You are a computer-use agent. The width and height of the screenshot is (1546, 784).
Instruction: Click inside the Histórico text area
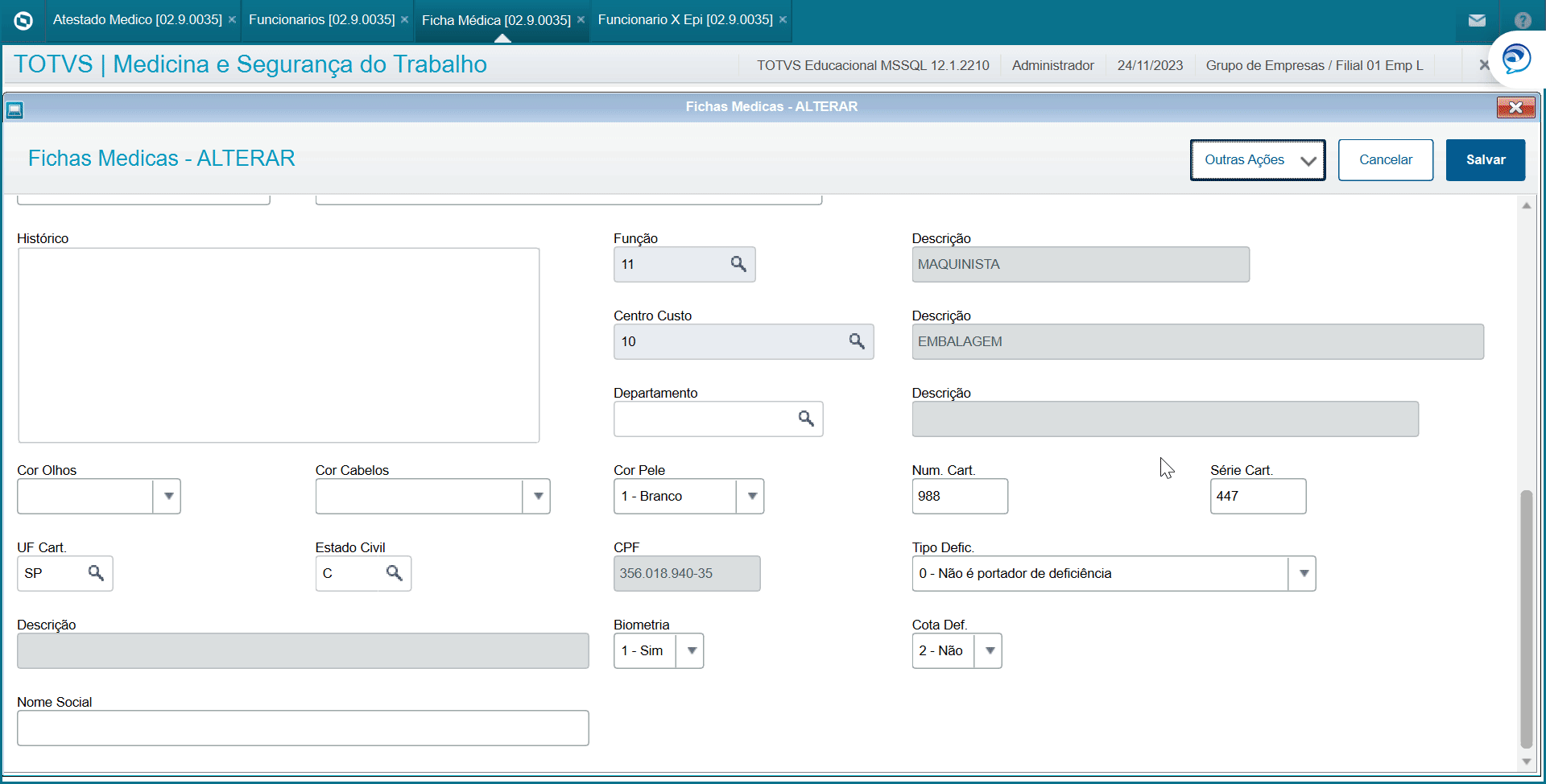279,345
